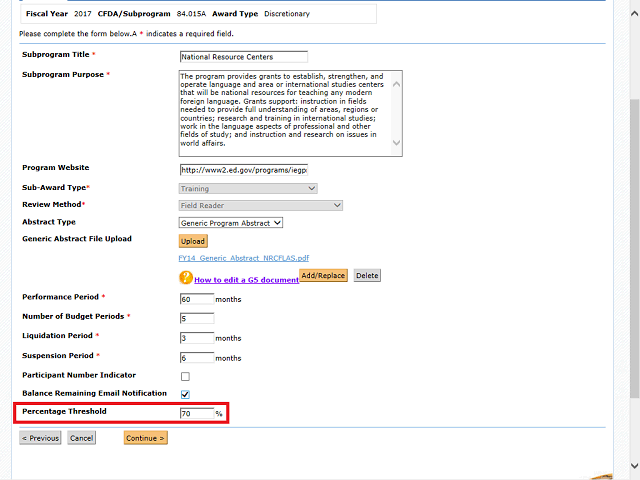Expand the Sub-Award Type dropdown
The width and height of the screenshot is (640, 480).
pyautogui.click(x=248, y=188)
